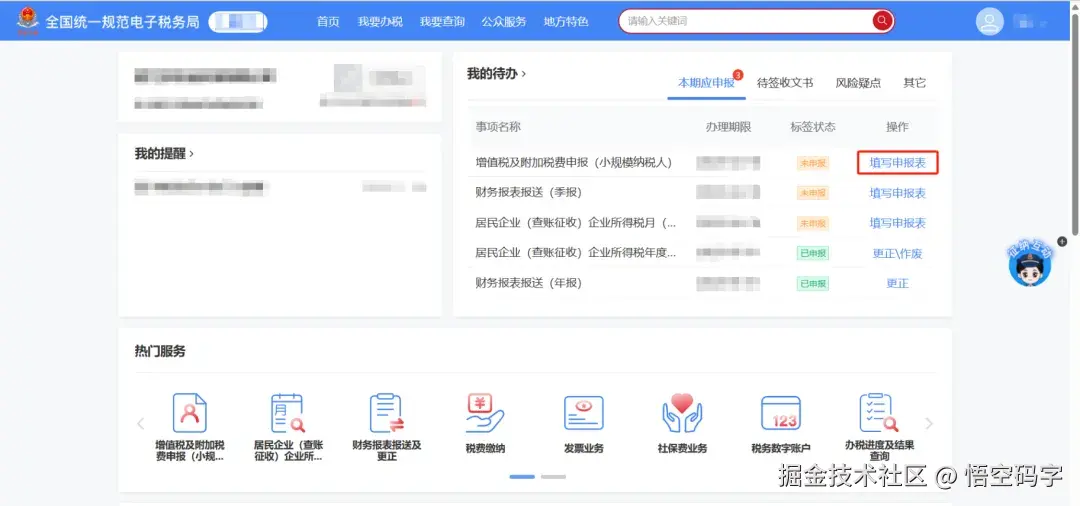This screenshot has height=506, width=1080.
Task: Click the 办理期限 column header
Action: [728, 127]
